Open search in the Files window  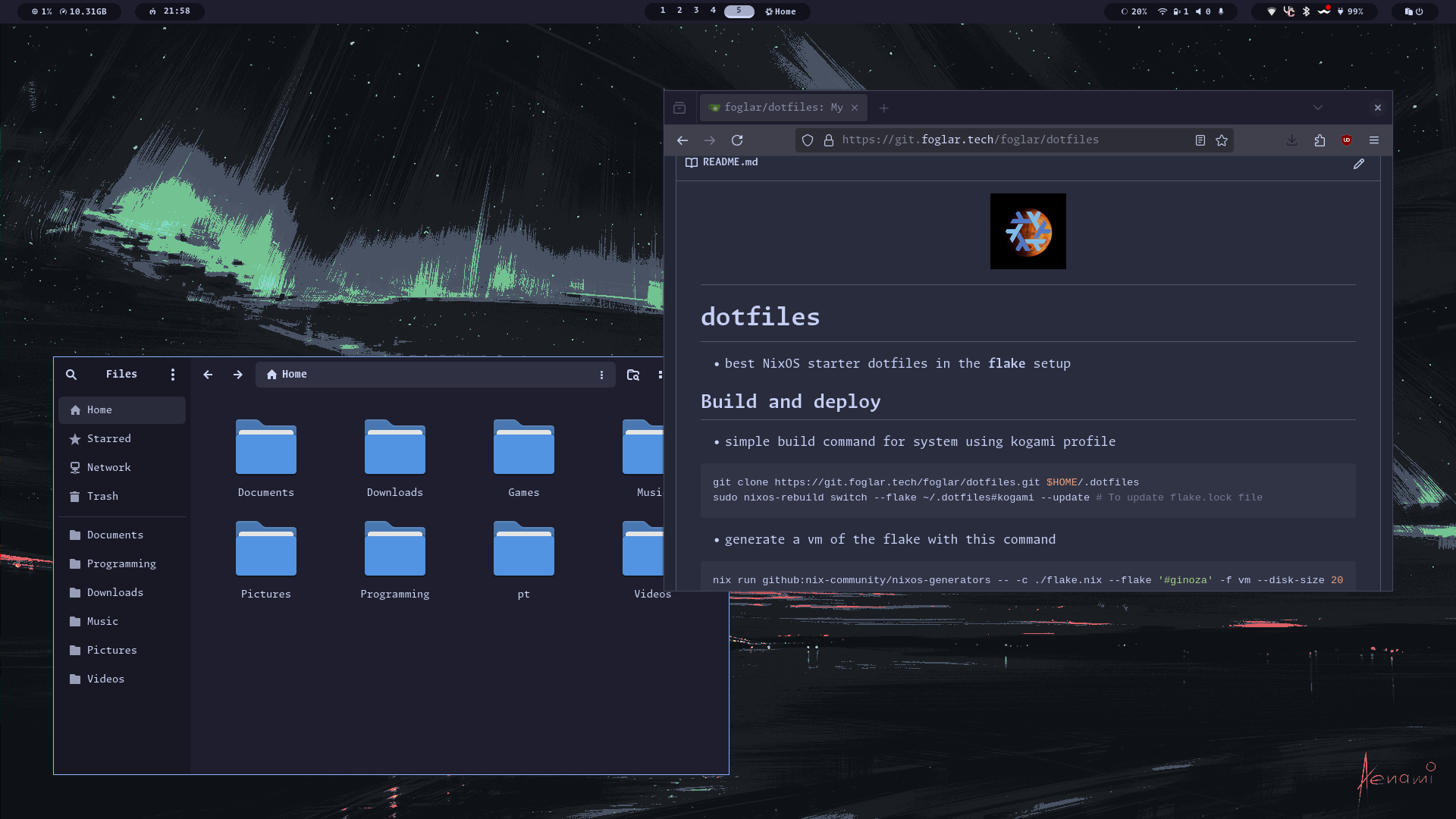71,374
